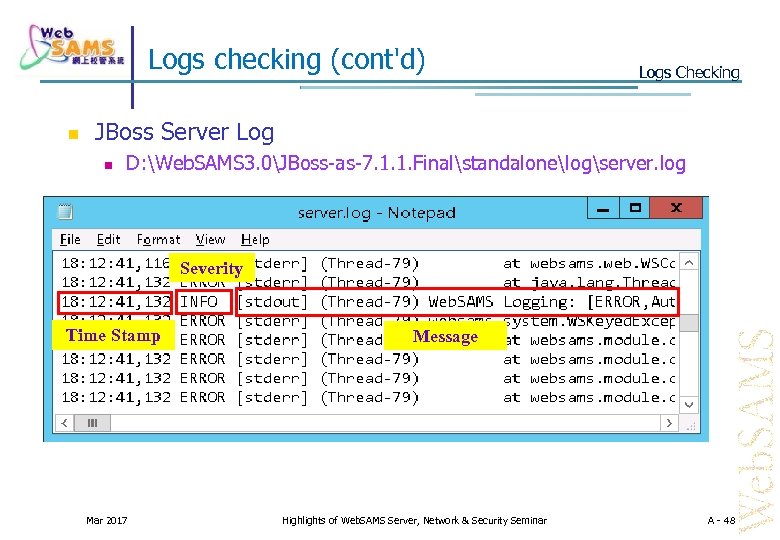Viewport: 780px width, 540px height.
Task: Open the Help menu in Notepad
Action: click(255, 240)
